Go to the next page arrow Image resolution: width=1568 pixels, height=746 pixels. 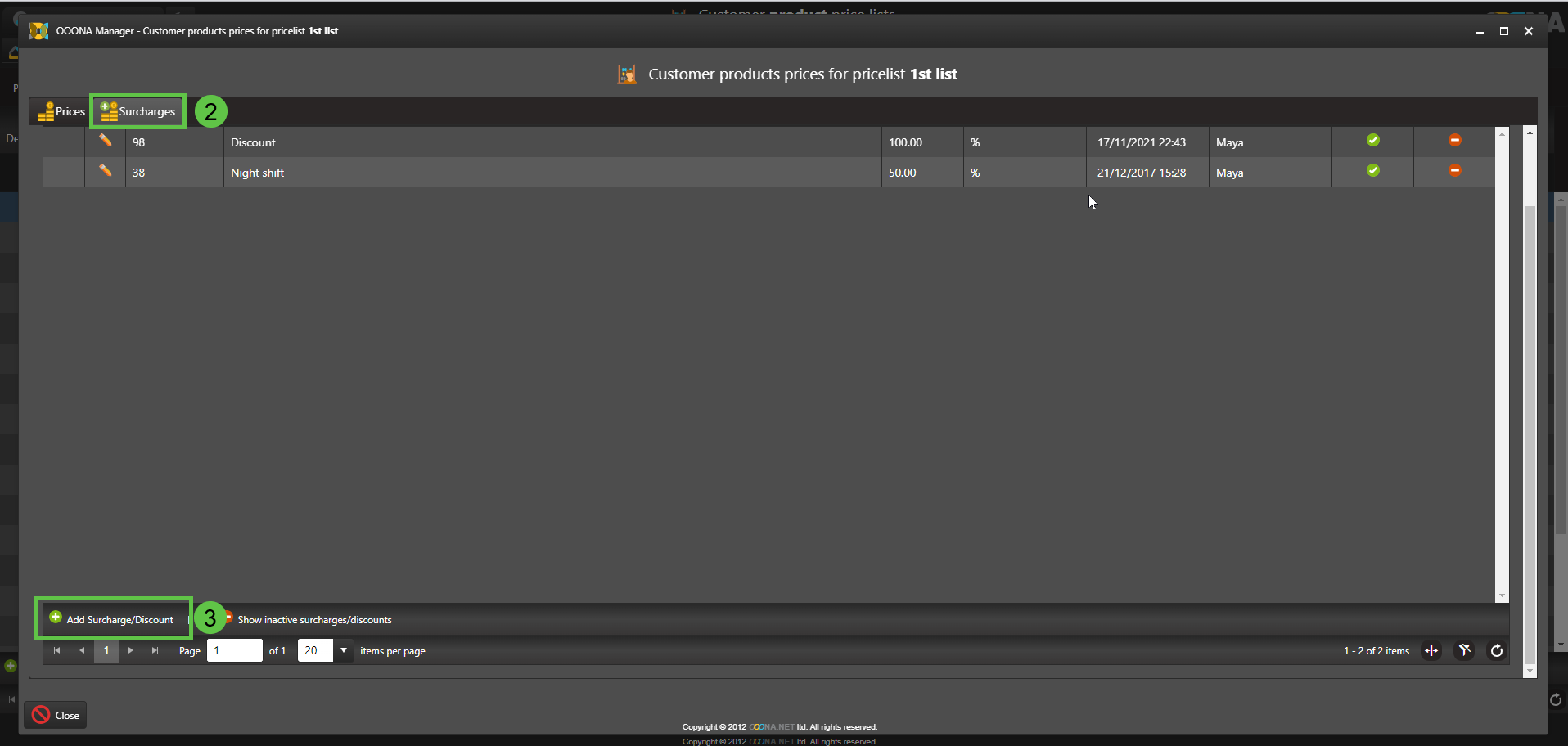point(131,651)
